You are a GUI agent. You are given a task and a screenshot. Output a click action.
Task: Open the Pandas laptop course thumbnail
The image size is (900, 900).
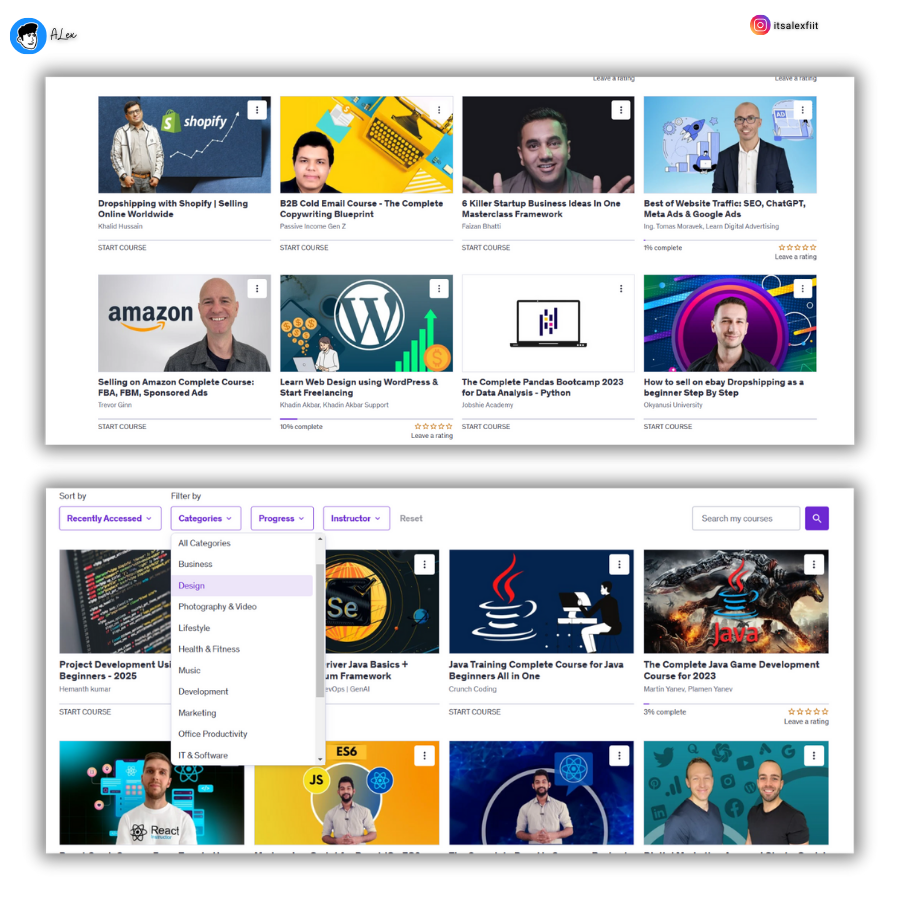(x=548, y=323)
